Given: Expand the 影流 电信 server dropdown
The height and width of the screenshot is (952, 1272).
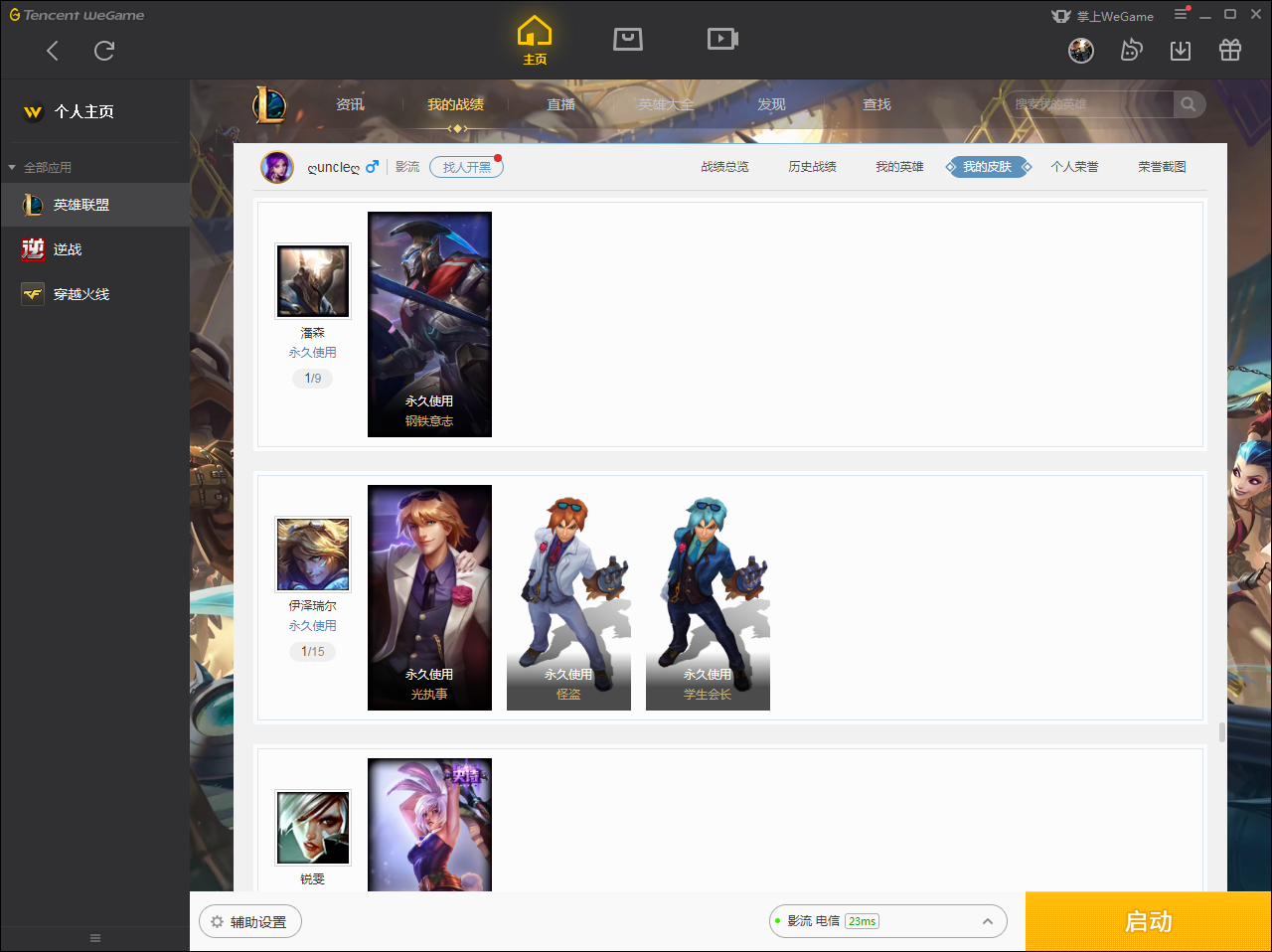Looking at the screenshot, I should point(888,921).
